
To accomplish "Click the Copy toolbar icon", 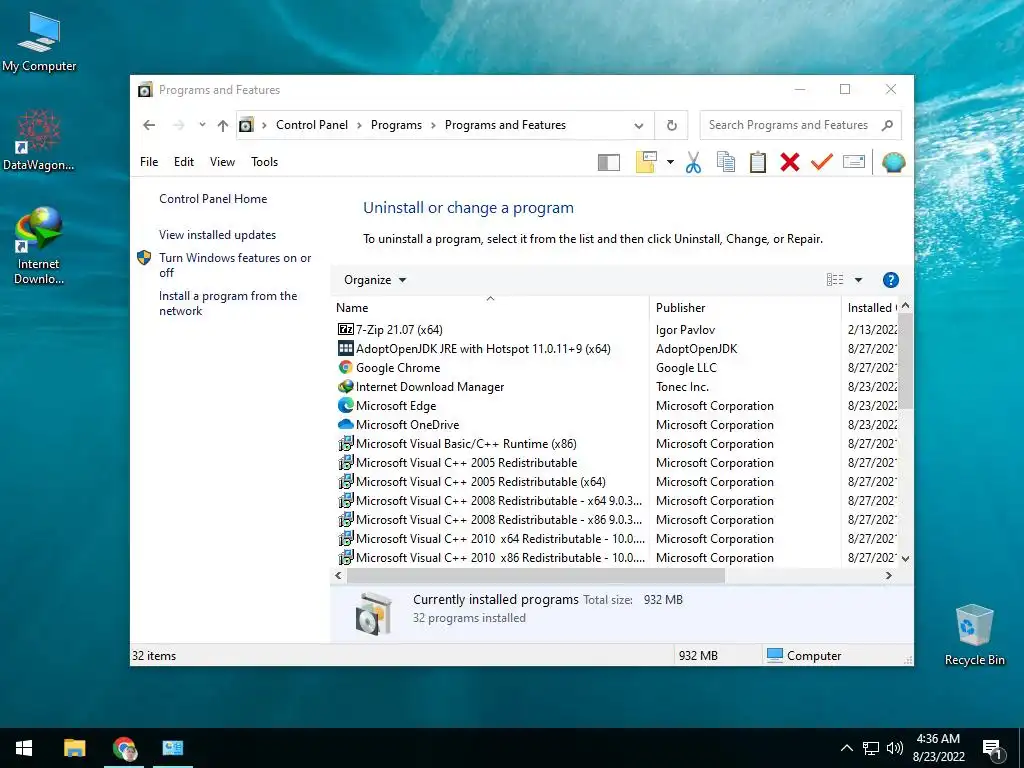I will (x=726, y=162).
